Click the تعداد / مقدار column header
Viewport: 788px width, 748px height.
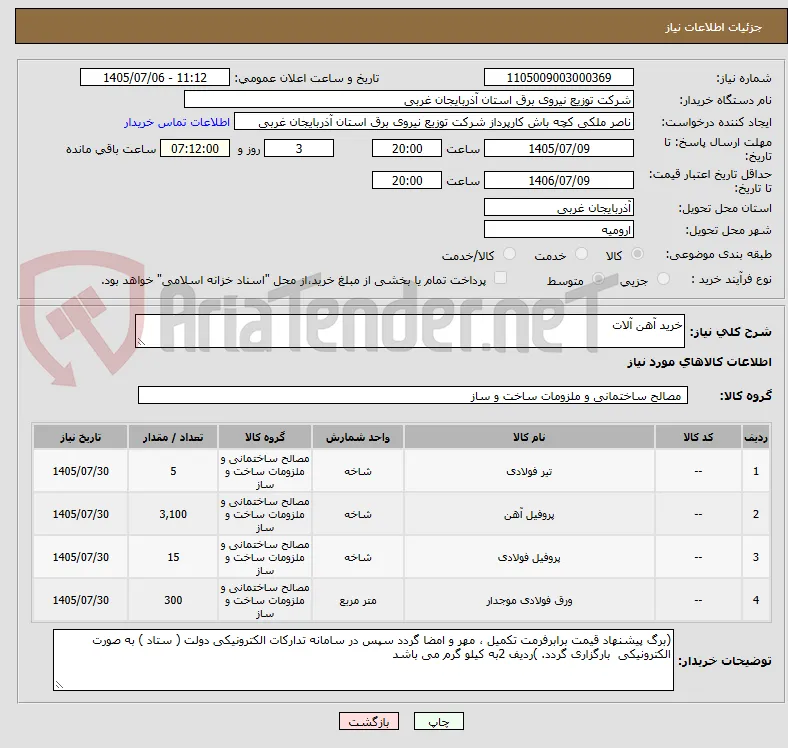pos(173,437)
